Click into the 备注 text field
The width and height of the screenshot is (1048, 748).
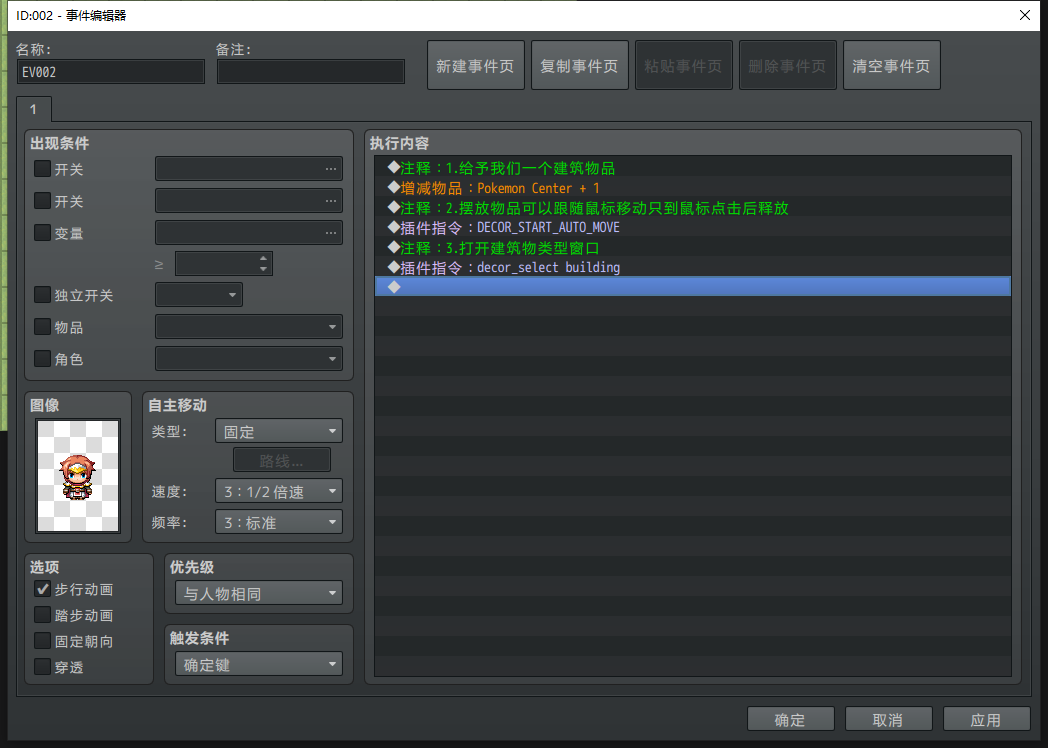tap(311, 72)
